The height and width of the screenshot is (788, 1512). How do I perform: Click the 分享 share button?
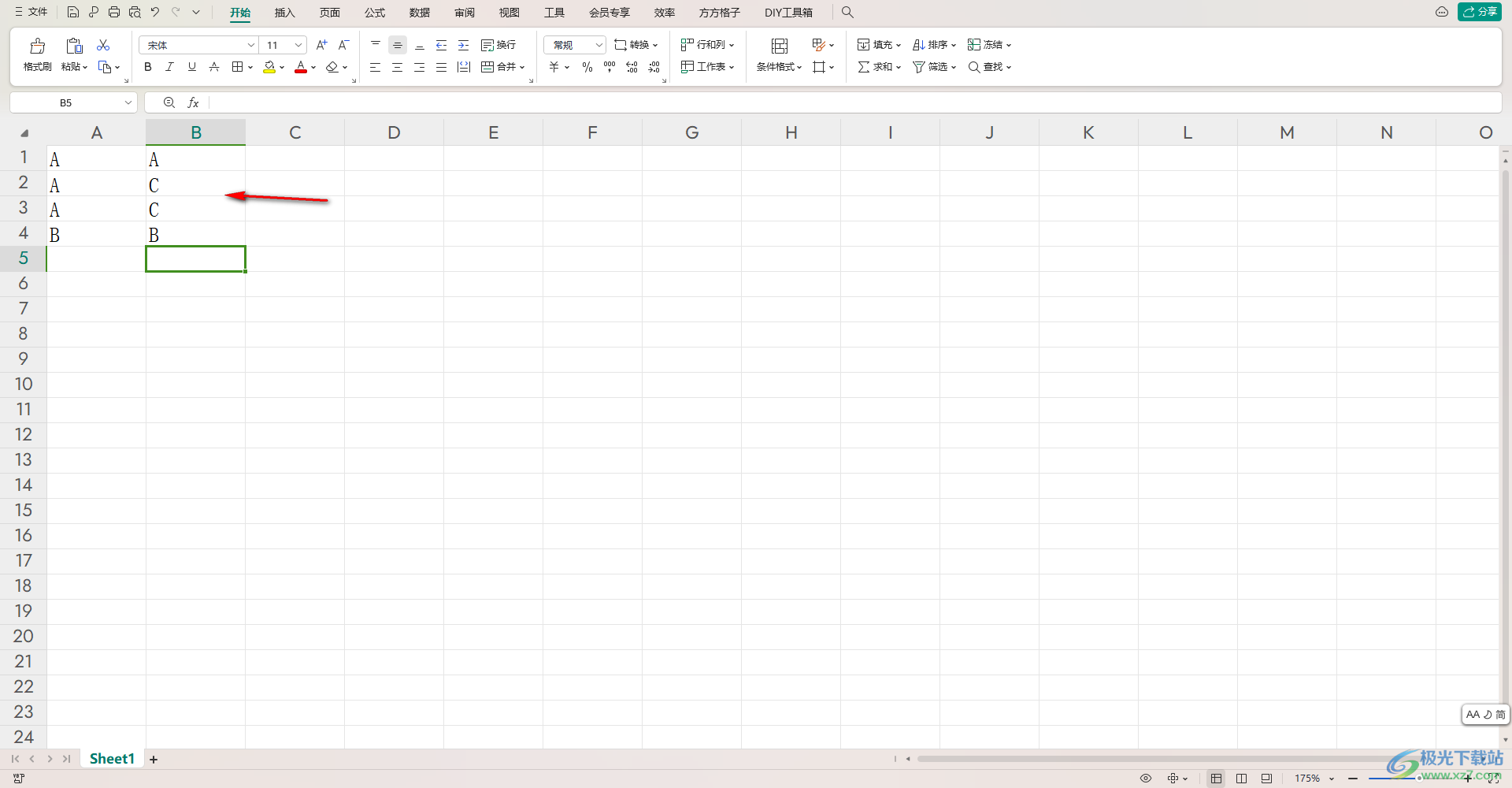1480,12
